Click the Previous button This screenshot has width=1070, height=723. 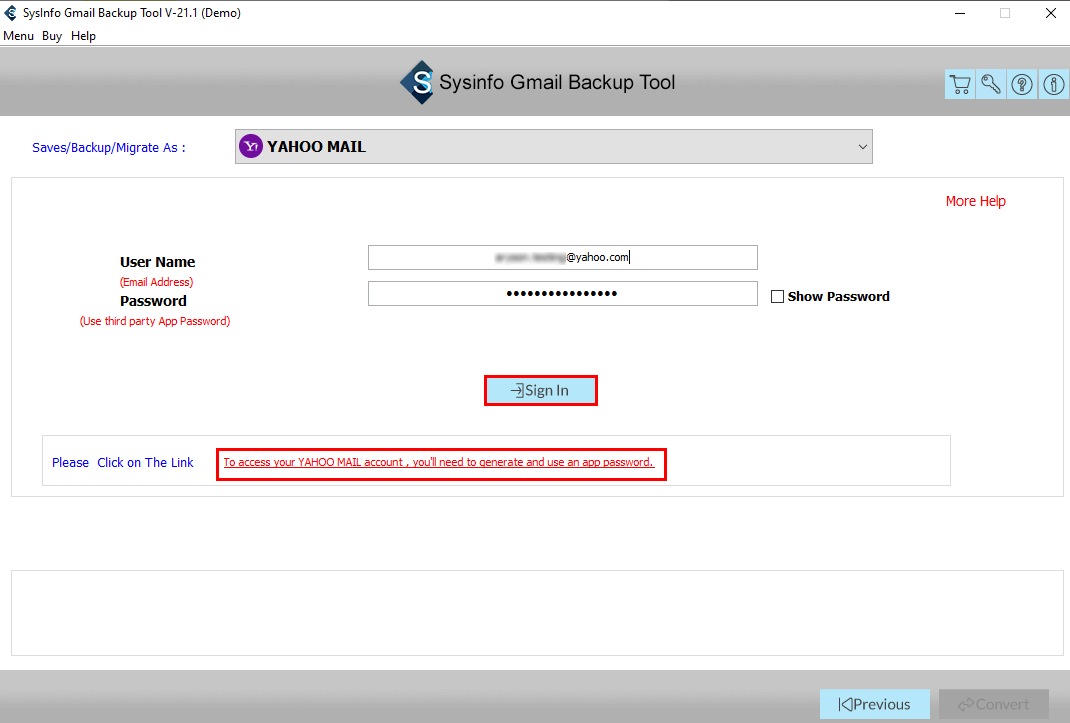(x=874, y=704)
